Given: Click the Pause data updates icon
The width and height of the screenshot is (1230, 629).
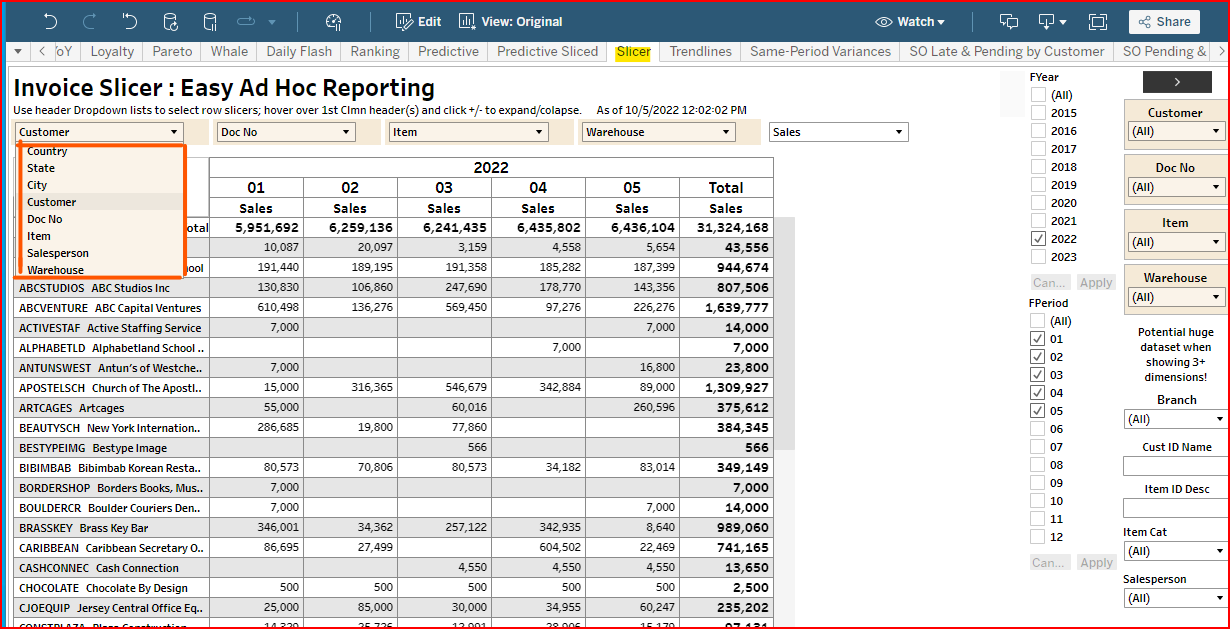Looking at the screenshot, I should 210,21.
